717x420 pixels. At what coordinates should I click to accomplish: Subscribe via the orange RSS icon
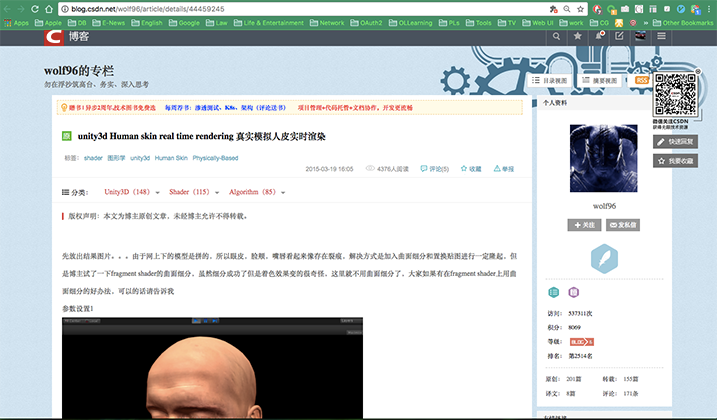(x=642, y=80)
